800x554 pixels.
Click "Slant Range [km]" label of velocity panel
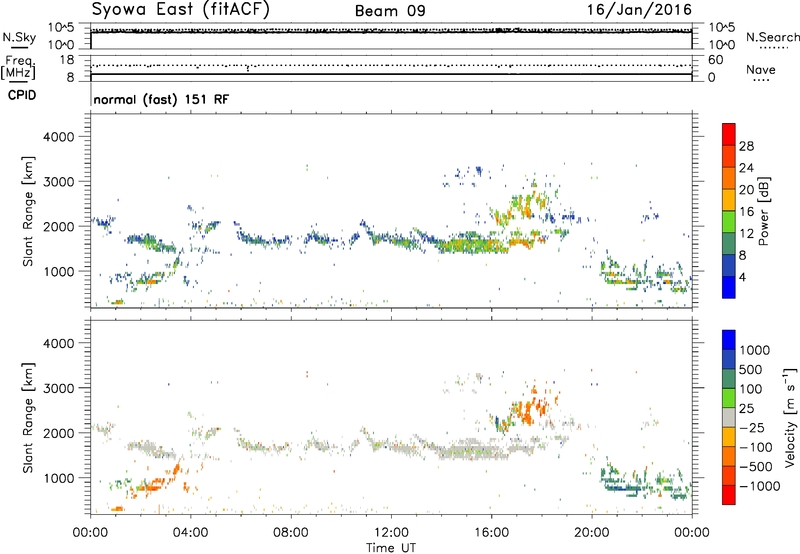click(28, 417)
